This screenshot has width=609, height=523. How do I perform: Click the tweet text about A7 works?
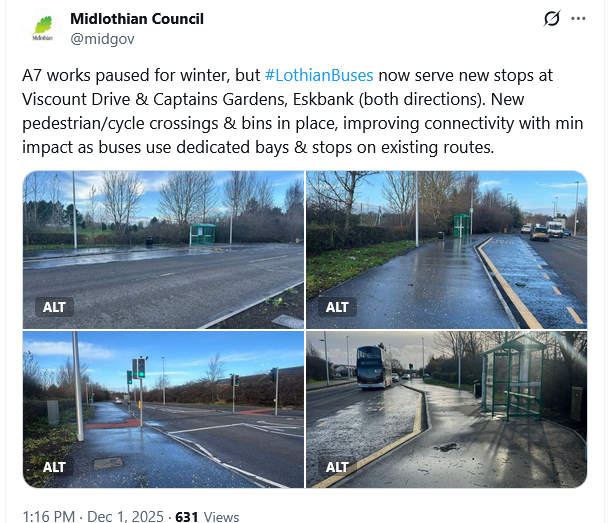(x=303, y=111)
